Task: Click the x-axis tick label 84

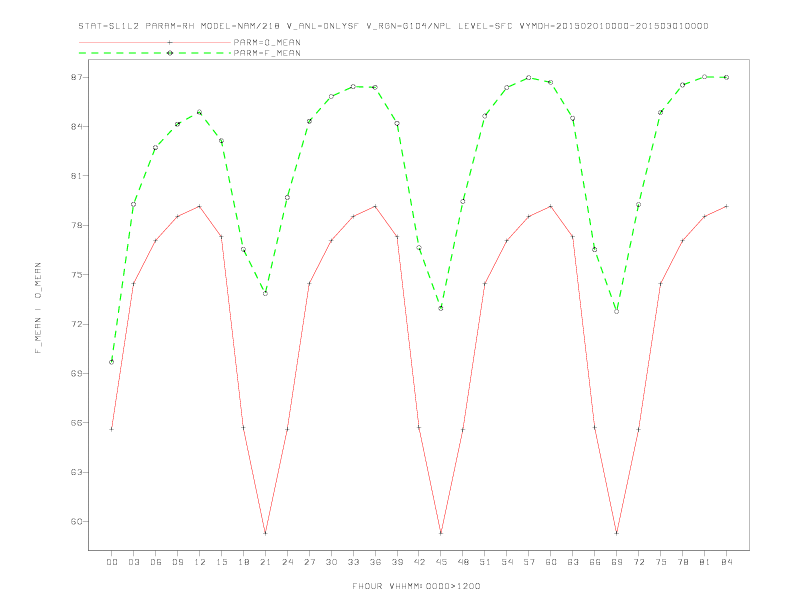Action: pos(727,562)
